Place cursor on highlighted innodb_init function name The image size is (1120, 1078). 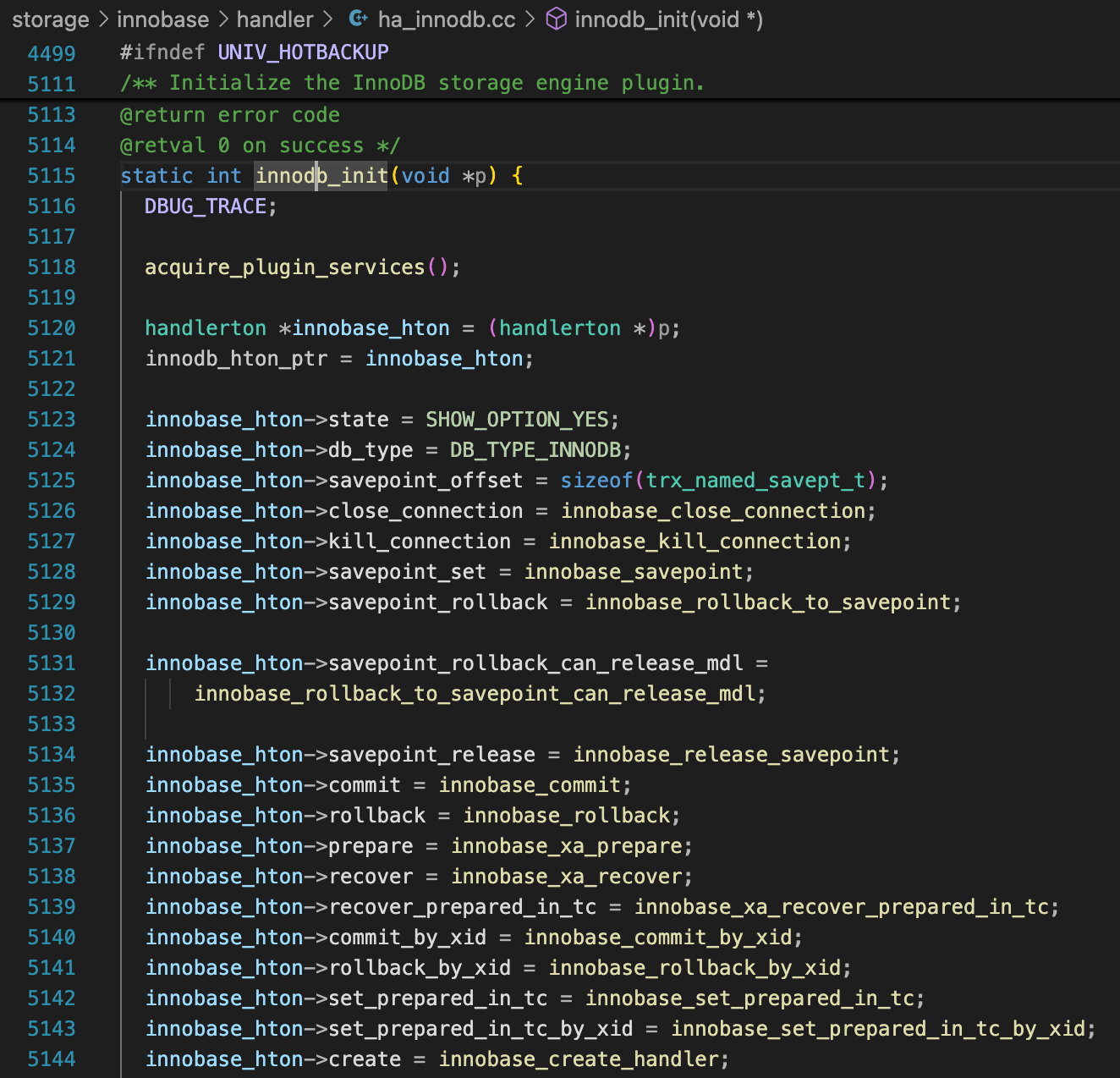click(321, 176)
